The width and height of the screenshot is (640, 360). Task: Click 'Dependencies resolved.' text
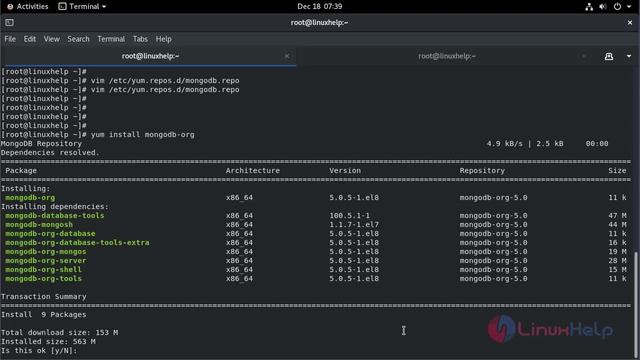pyautogui.click(x=50, y=153)
